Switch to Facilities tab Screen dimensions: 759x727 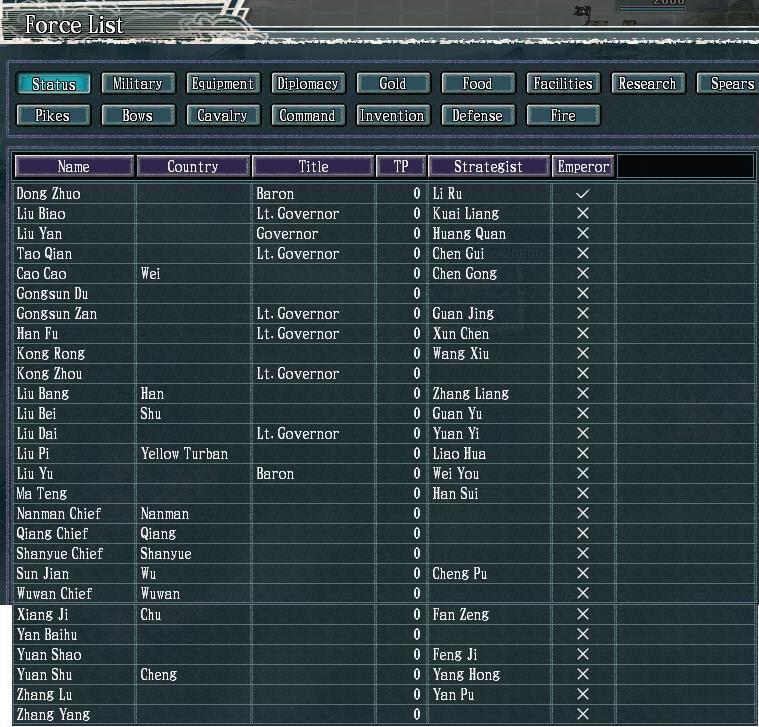click(x=563, y=84)
